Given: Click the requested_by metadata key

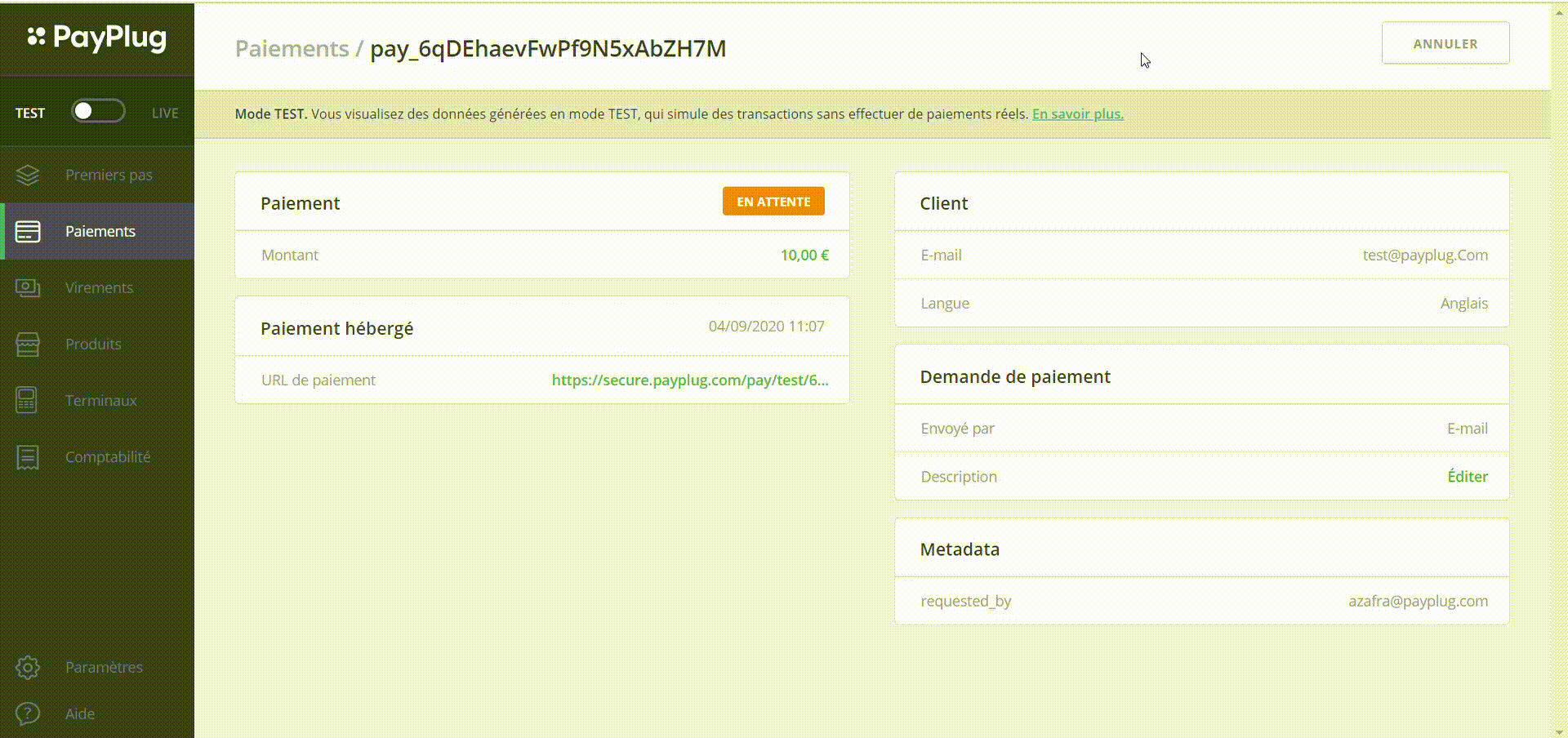Looking at the screenshot, I should tap(966, 601).
